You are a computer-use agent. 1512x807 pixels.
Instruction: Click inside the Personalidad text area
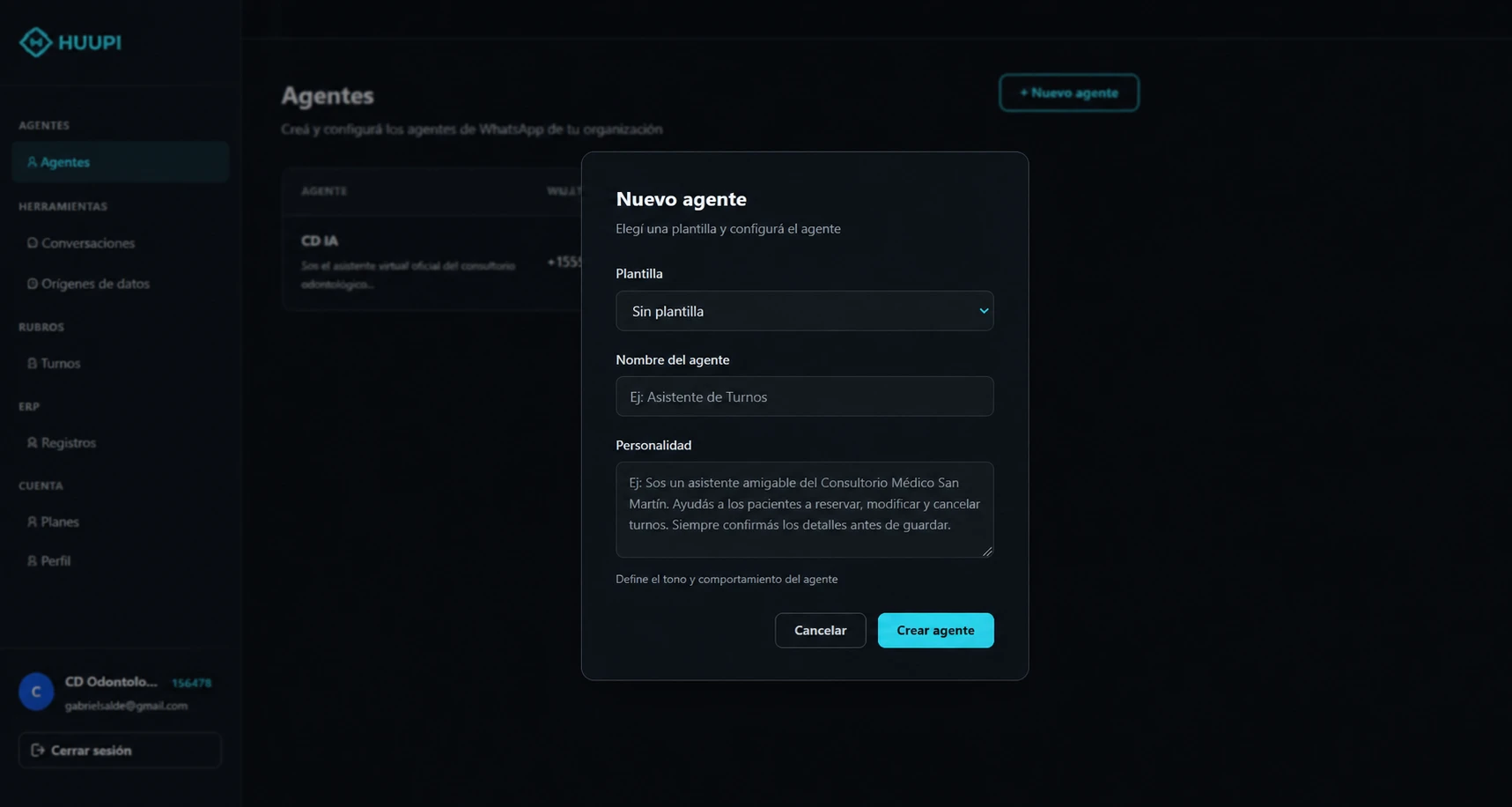[804, 509]
